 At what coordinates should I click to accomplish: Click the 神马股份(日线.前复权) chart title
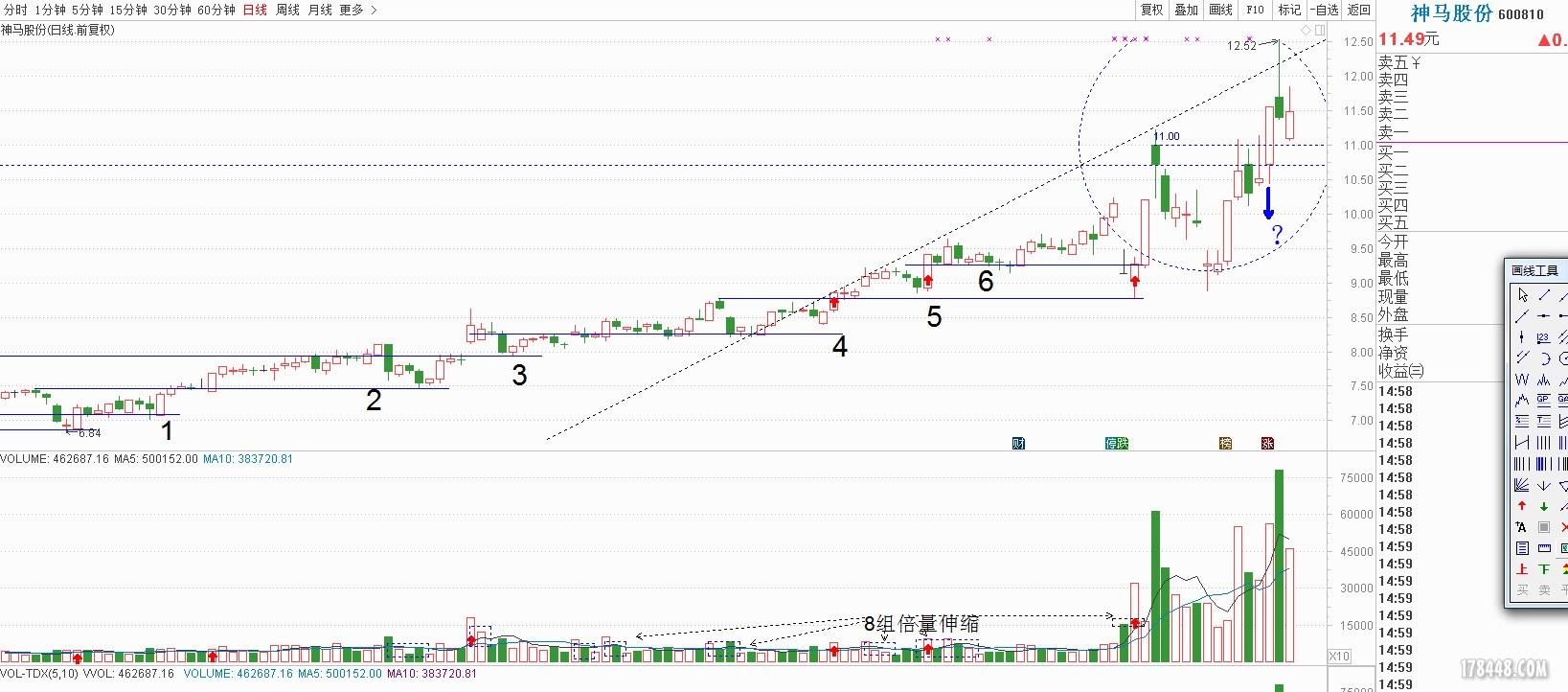tap(57, 30)
